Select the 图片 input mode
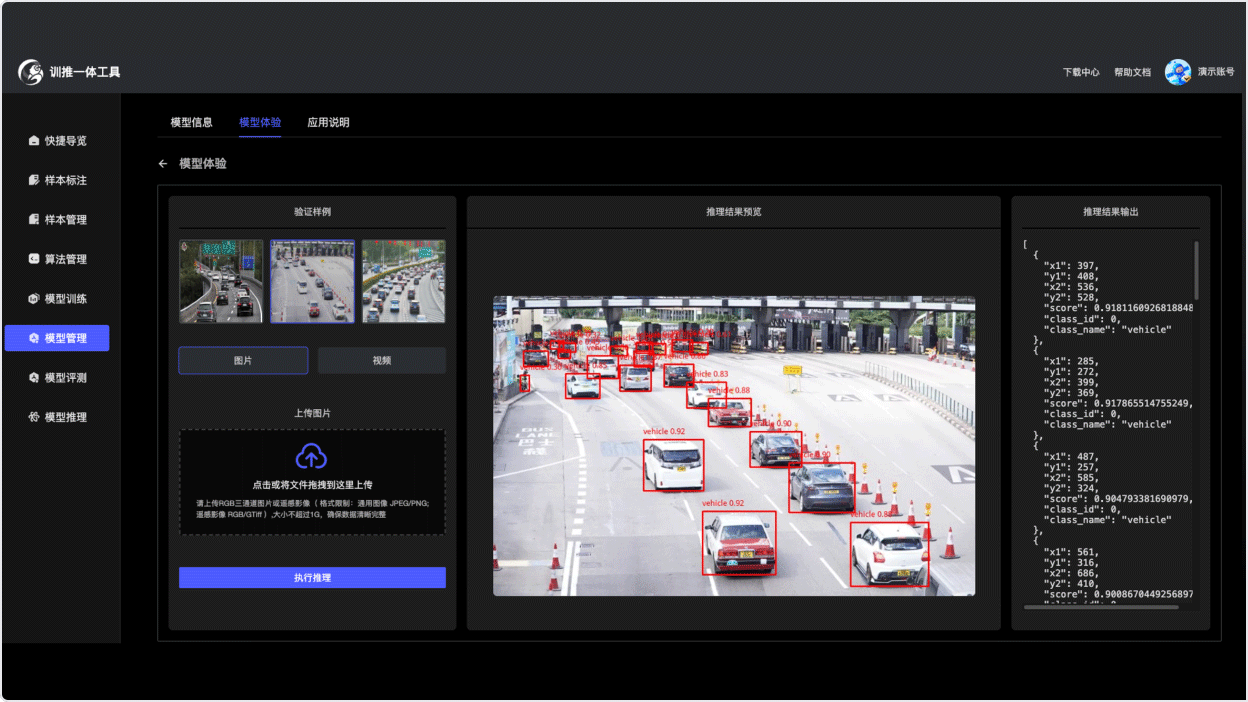Image resolution: width=1248 pixels, height=702 pixels. pyautogui.click(x=243, y=361)
